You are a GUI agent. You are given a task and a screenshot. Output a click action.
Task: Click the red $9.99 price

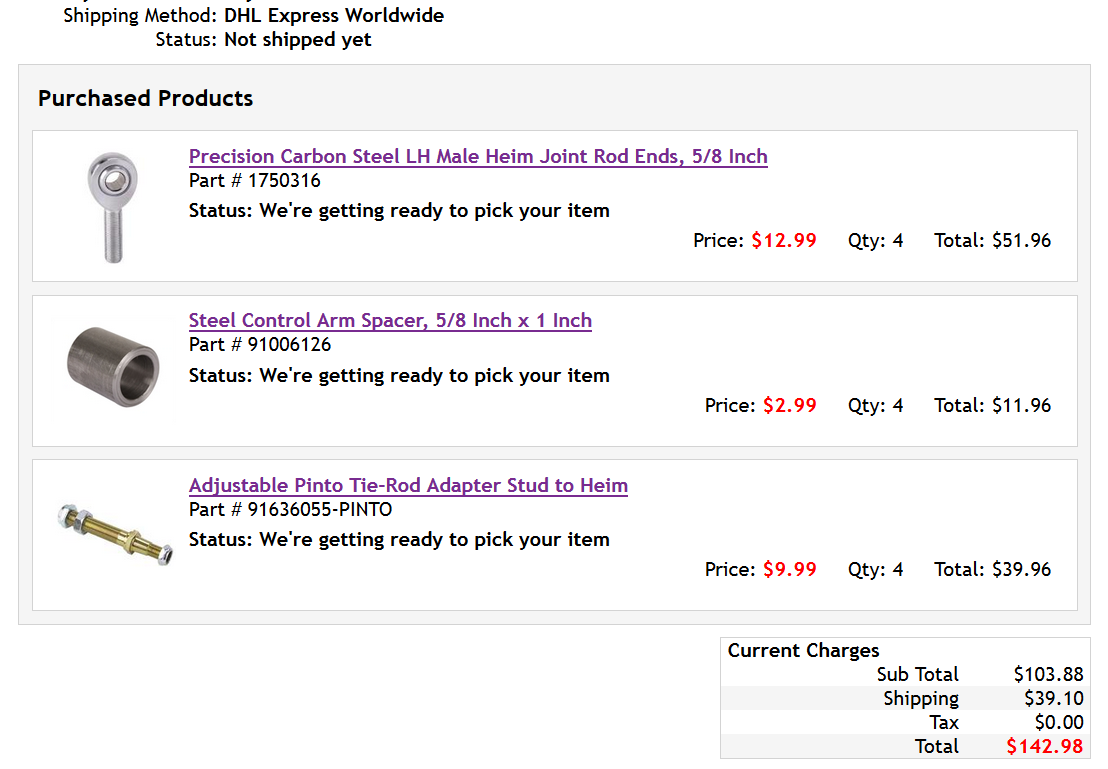coord(789,569)
